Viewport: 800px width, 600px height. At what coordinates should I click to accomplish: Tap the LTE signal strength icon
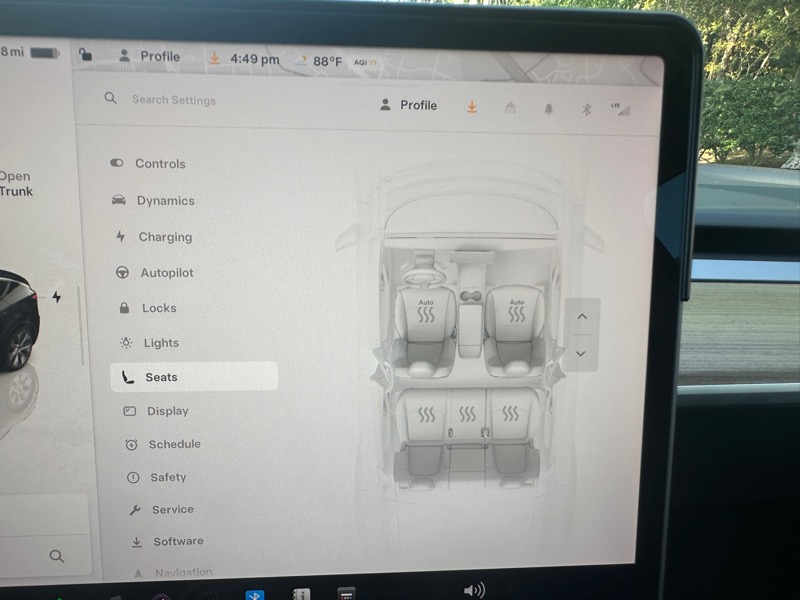[x=621, y=109]
